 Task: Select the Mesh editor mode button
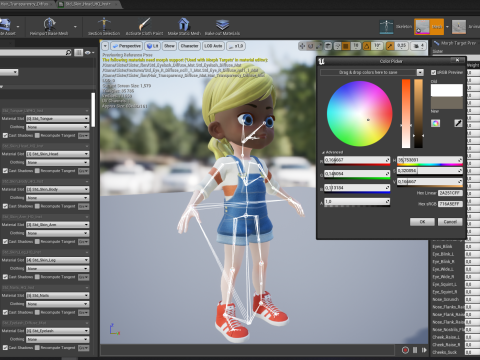click(429, 27)
